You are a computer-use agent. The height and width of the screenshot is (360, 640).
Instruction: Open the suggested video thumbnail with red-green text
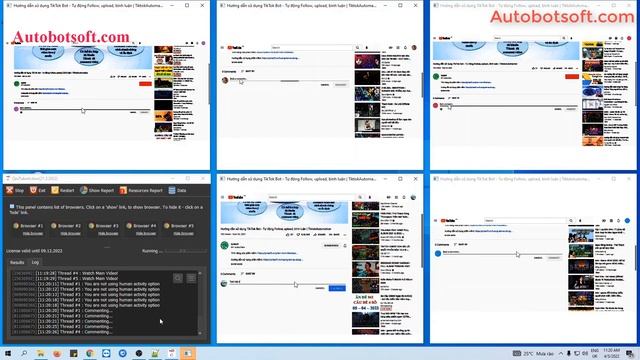point(365,302)
